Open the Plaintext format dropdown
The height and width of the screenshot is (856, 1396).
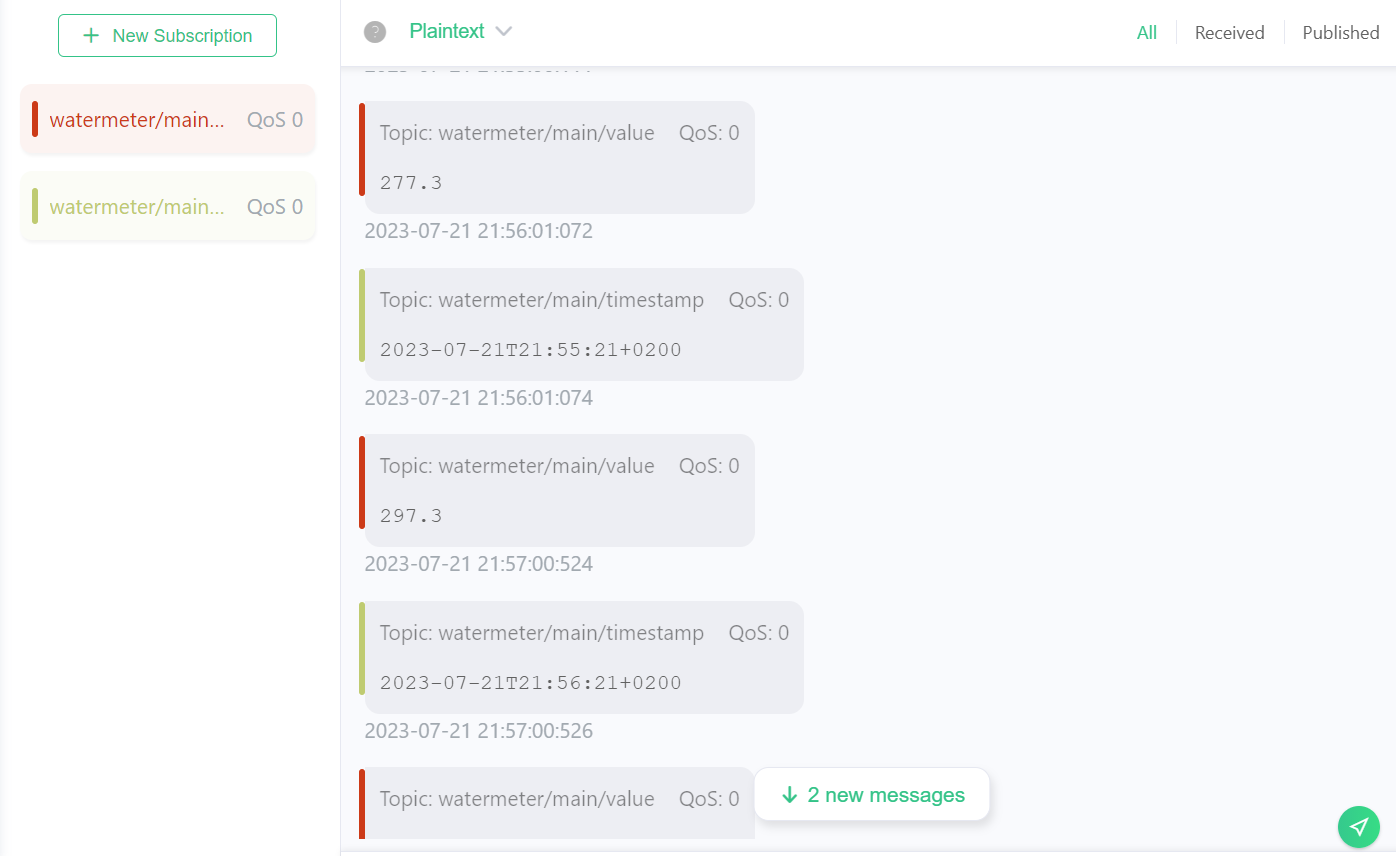pos(447,32)
